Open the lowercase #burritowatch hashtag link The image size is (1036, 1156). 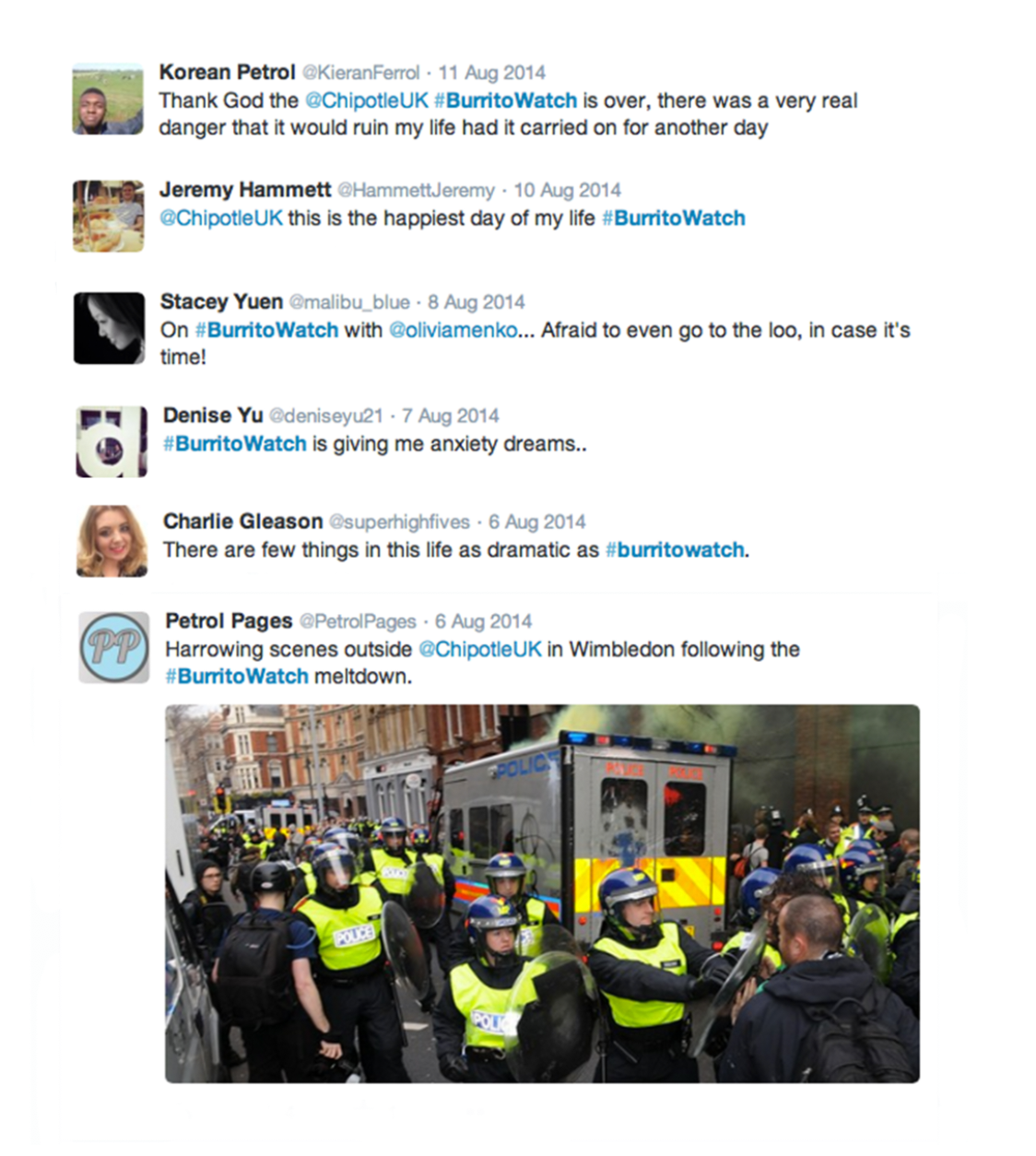pyautogui.click(x=674, y=549)
